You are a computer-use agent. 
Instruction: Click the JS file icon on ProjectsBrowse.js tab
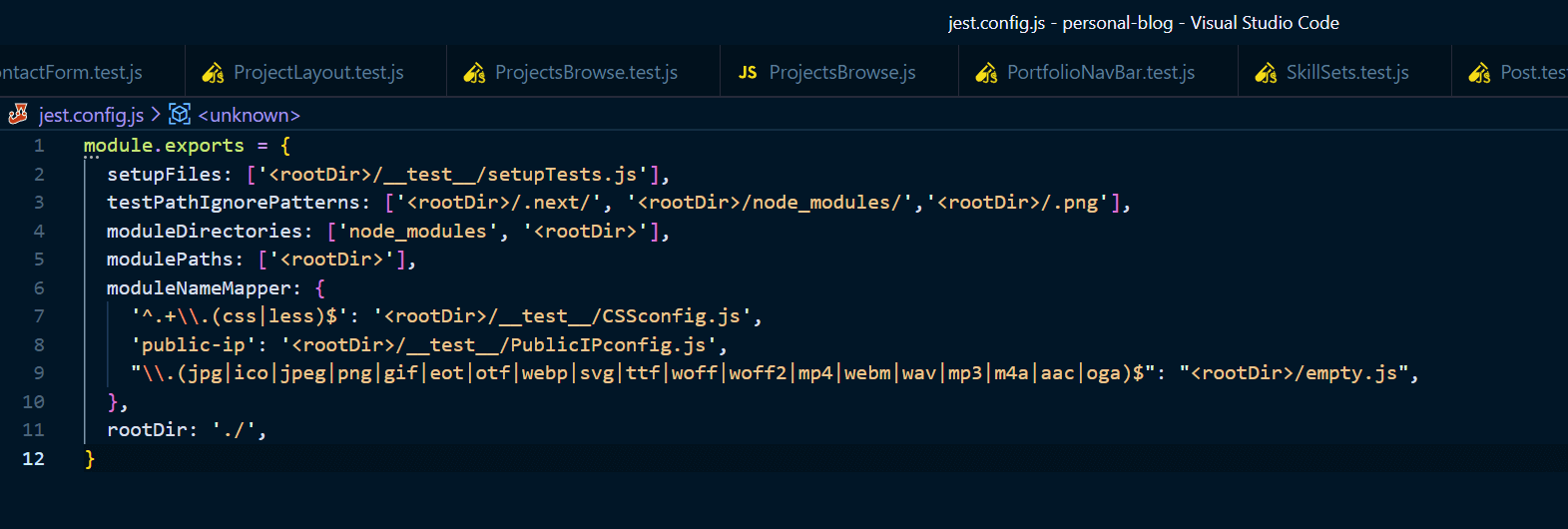click(748, 73)
